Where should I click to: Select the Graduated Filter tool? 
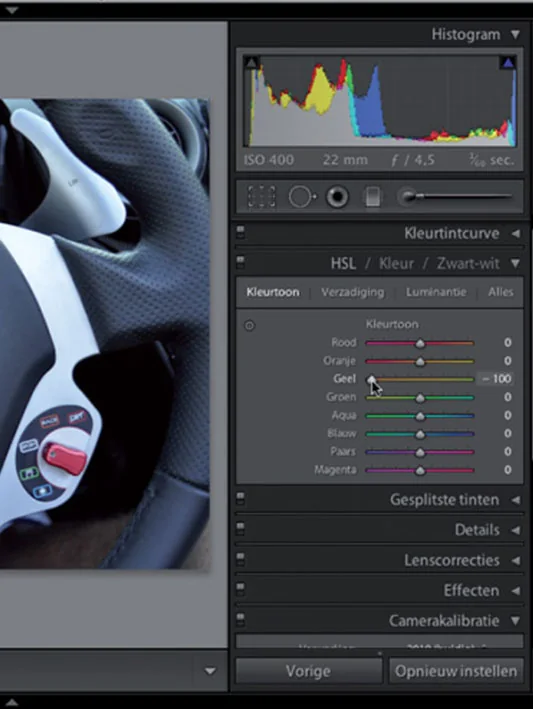[373, 197]
